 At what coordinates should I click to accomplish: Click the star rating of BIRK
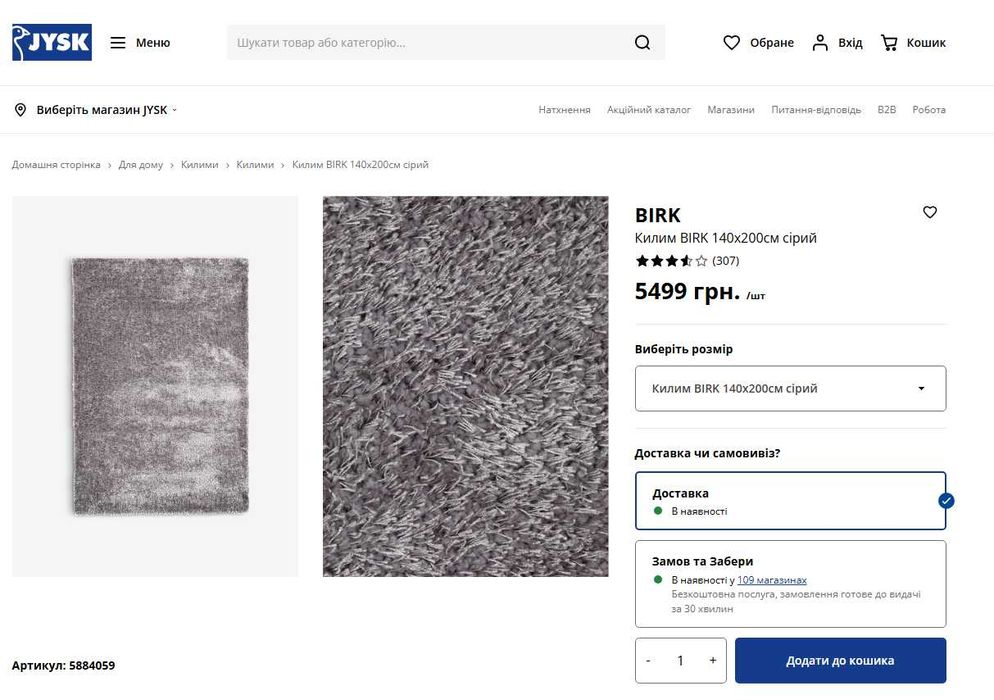[x=671, y=261]
